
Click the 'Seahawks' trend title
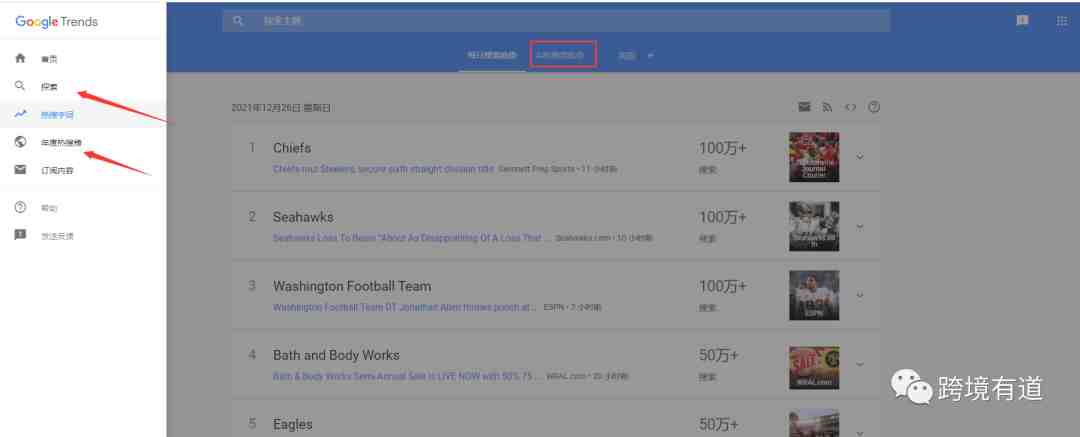pos(303,216)
